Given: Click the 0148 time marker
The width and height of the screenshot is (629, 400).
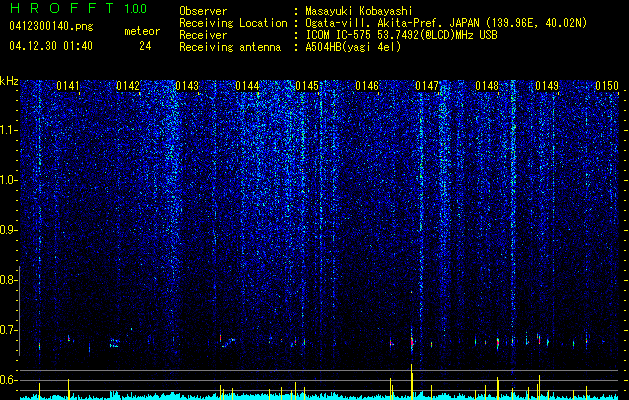Looking at the screenshot, I should pos(487,86).
